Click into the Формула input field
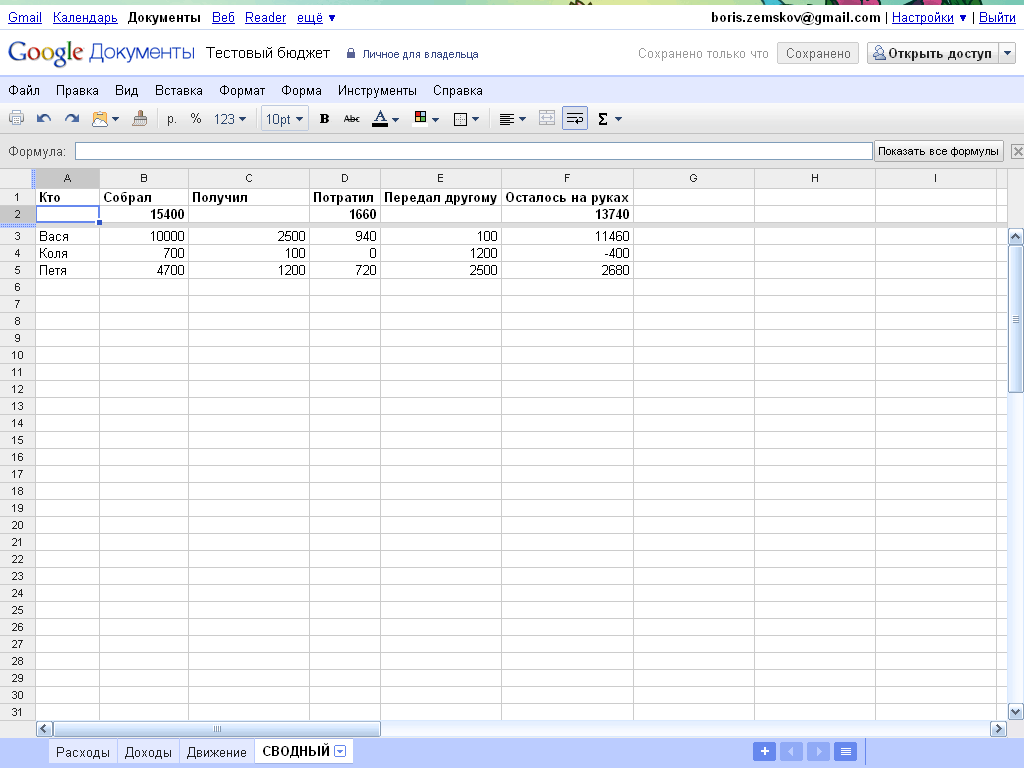This screenshot has width=1024, height=768. tap(473, 151)
